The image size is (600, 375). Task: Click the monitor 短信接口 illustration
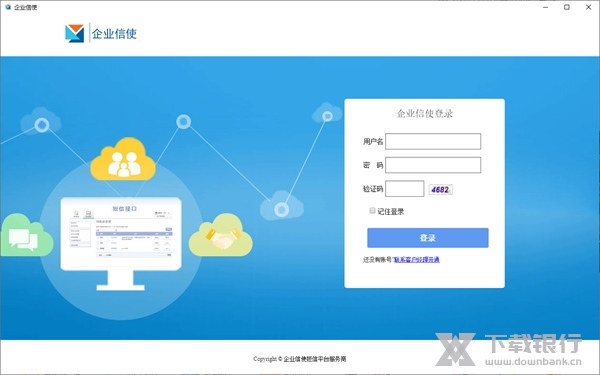121,243
